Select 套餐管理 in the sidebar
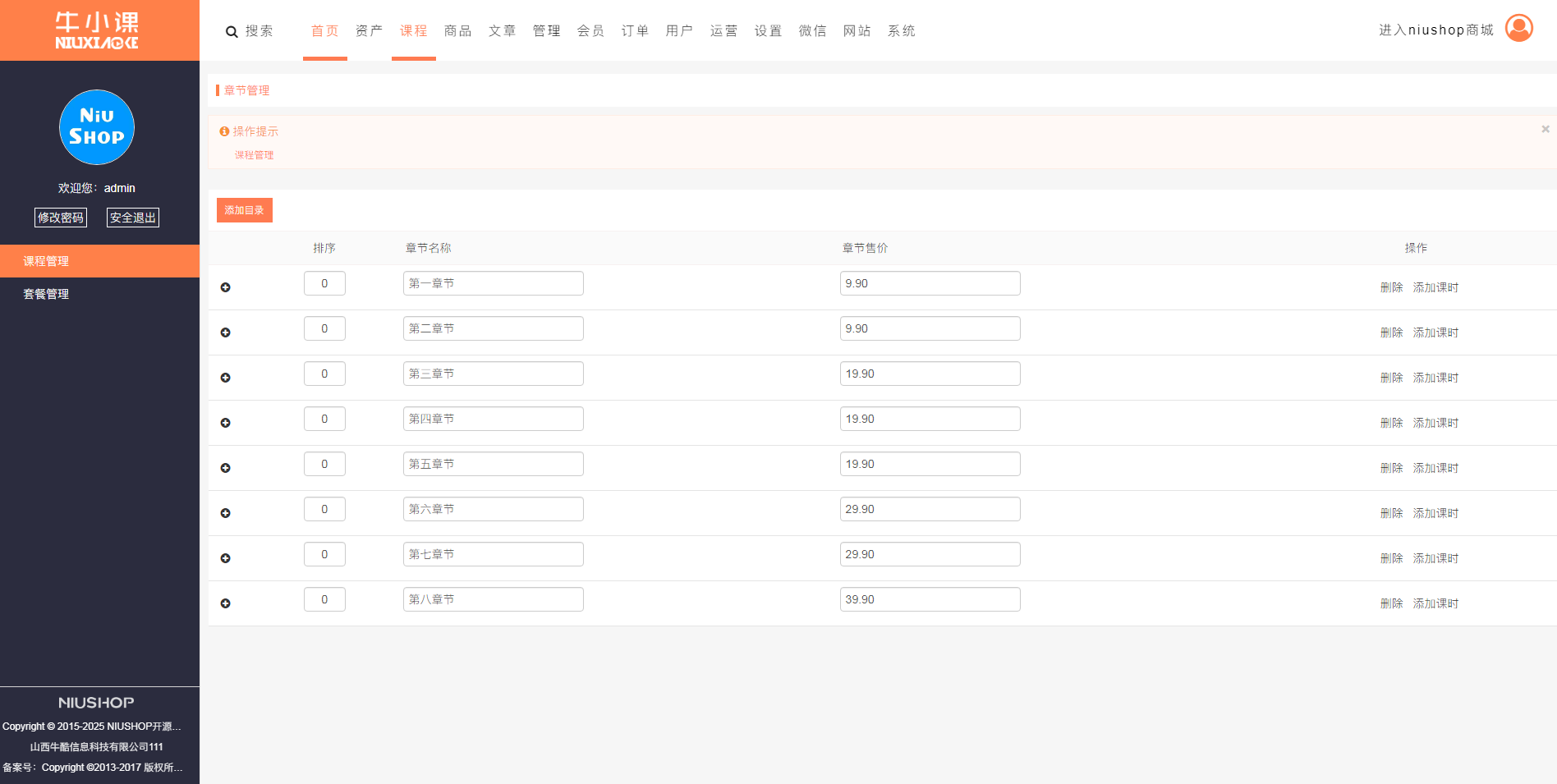This screenshot has height=784, width=1557. pos(46,294)
